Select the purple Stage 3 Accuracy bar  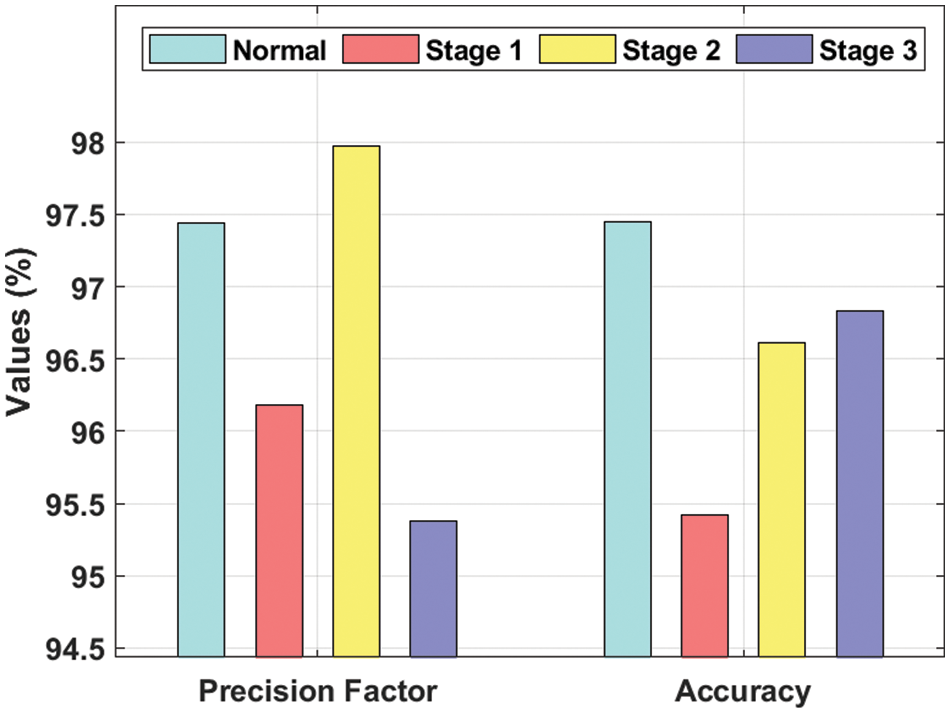(860, 484)
